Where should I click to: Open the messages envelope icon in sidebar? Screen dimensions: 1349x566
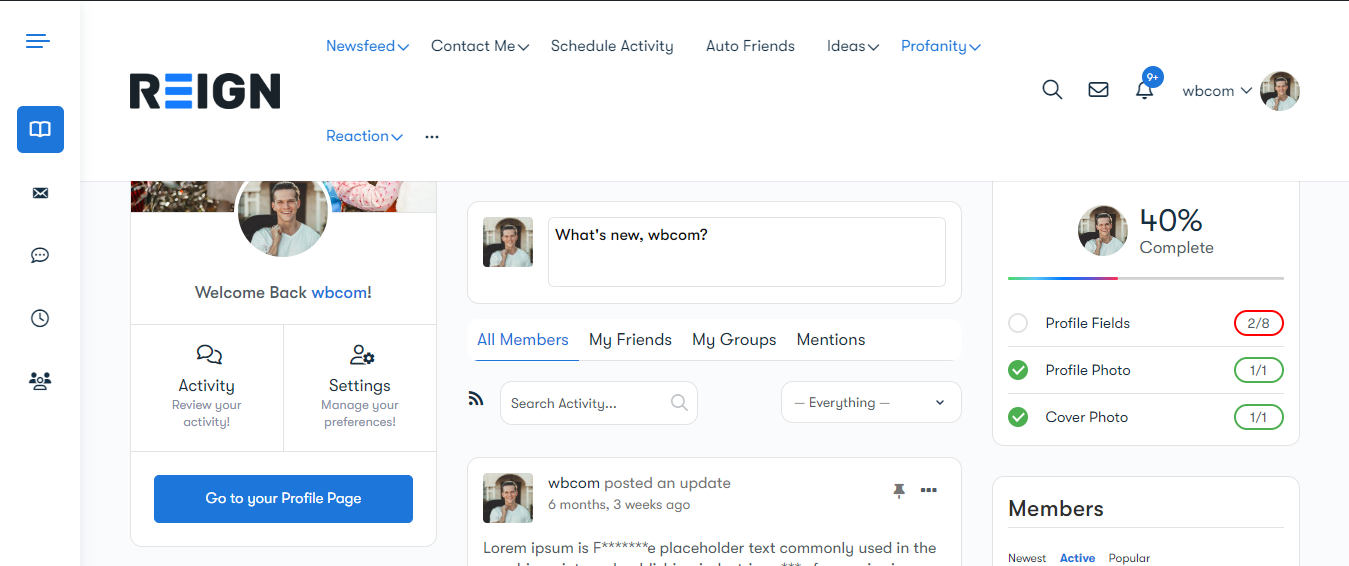(x=40, y=193)
